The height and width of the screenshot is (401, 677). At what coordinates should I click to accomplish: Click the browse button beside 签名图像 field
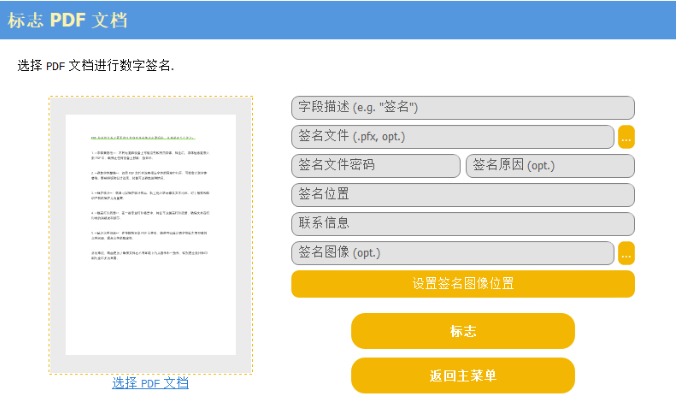pos(626,254)
